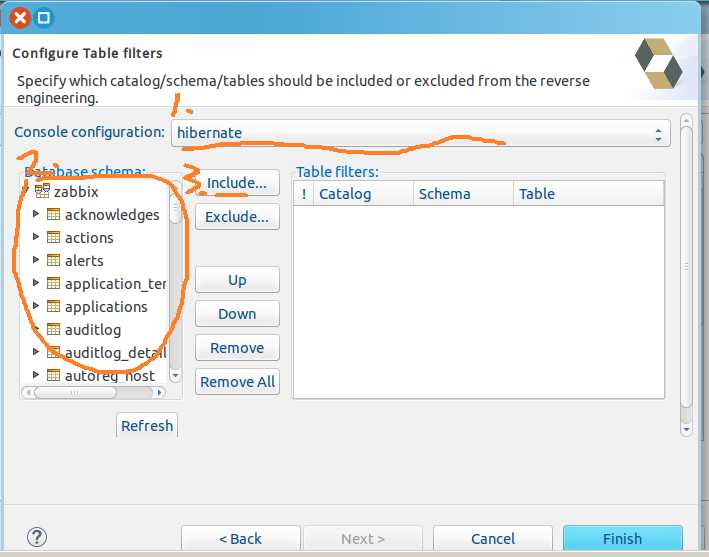709x557 pixels.
Task: Click the Remove All button
Action: click(x=237, y=382)
